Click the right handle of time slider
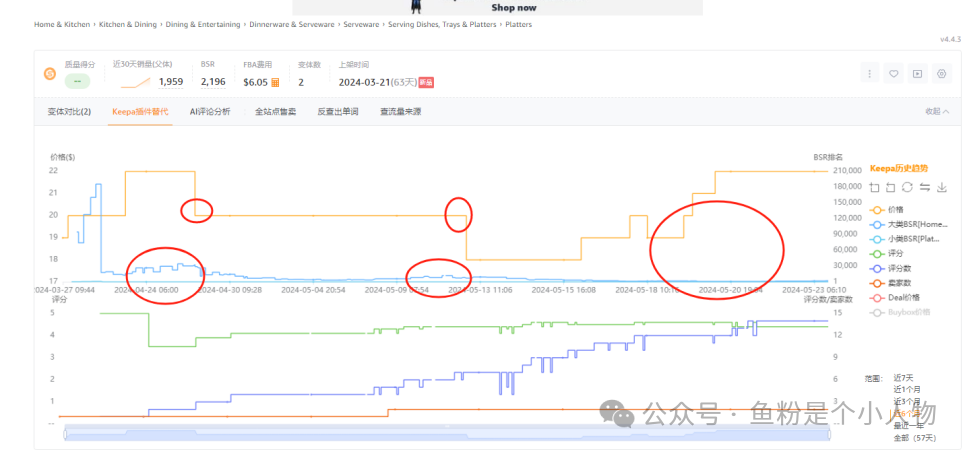 [x=829, y=435]
